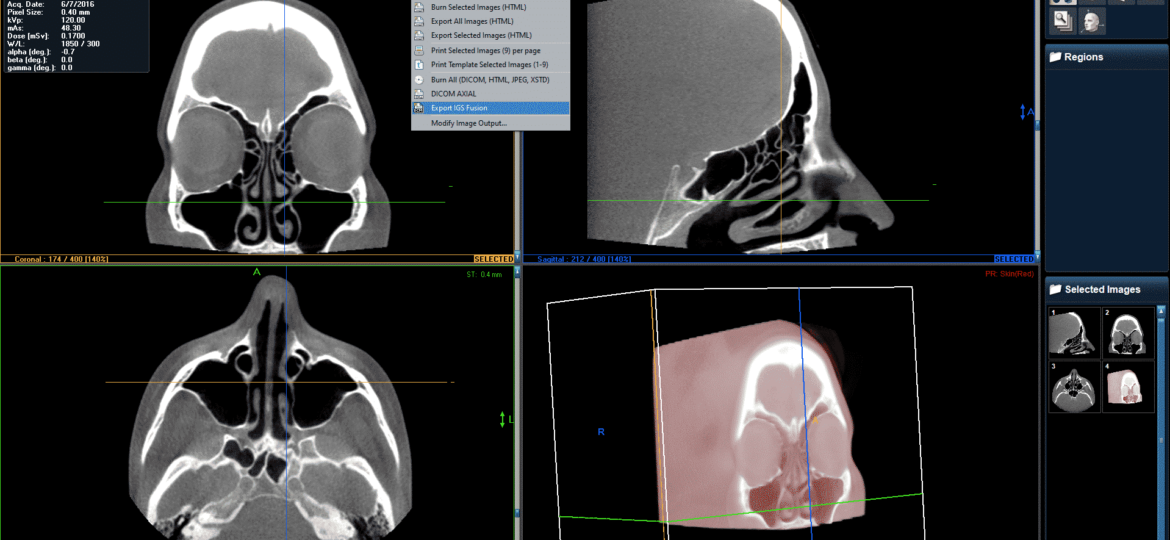This screenshot has width=1170, height=540.
Task: Pick axial thumbnail number 3
Action: pos(1072,387)
